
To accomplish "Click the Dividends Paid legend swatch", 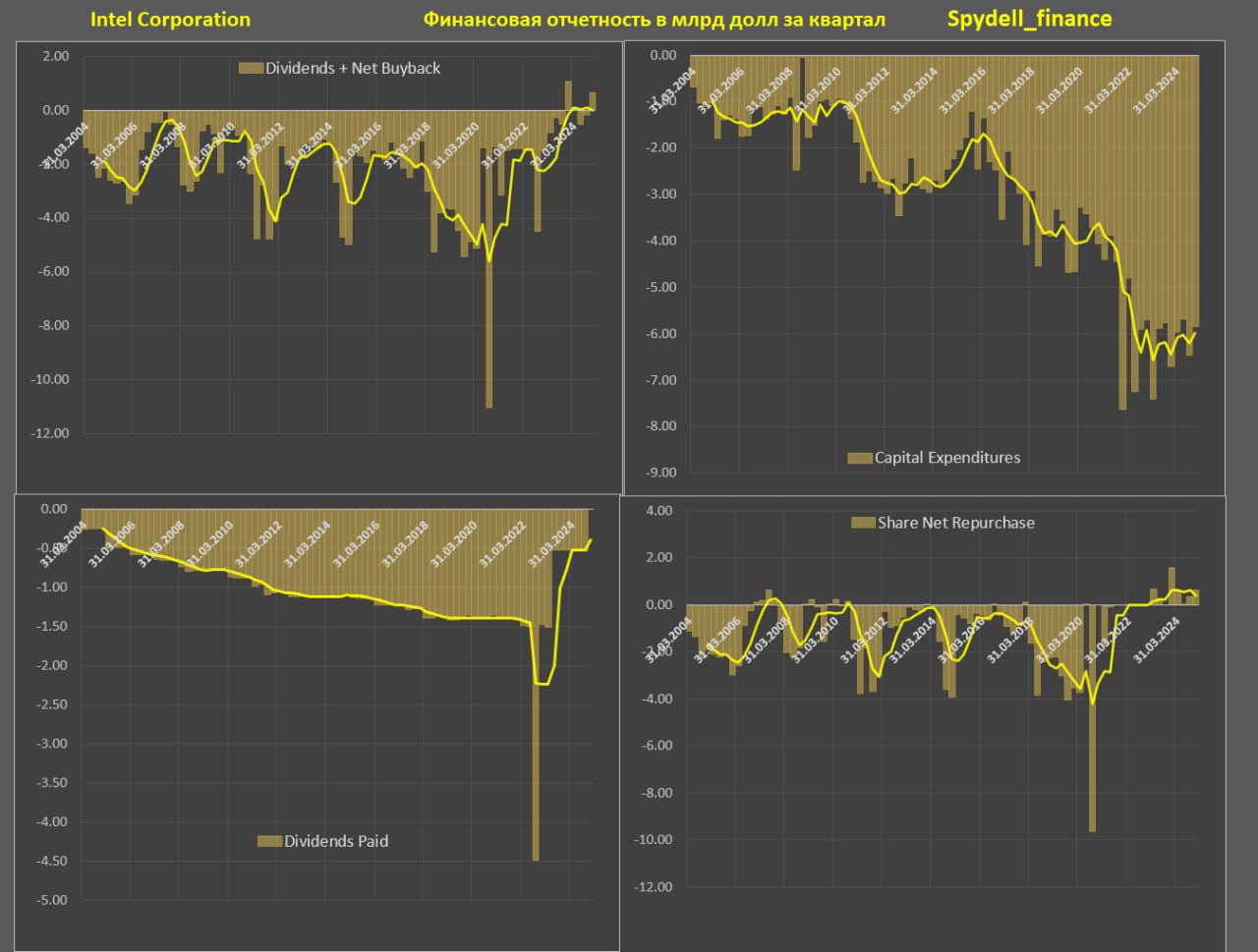I will [269, 841].
